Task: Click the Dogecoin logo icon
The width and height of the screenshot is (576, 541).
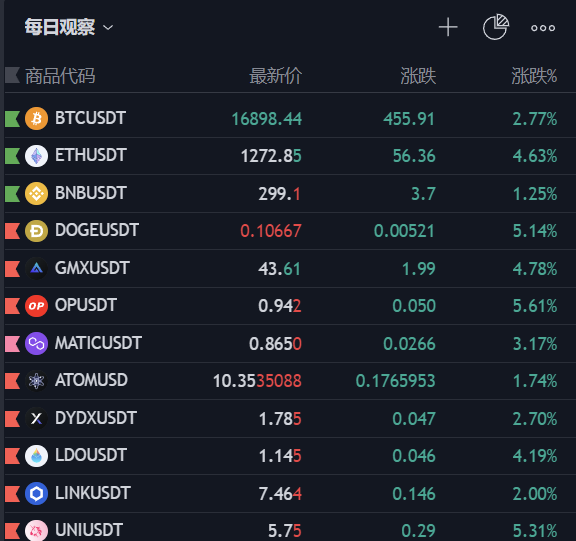Action: click(x=36, y=231)
